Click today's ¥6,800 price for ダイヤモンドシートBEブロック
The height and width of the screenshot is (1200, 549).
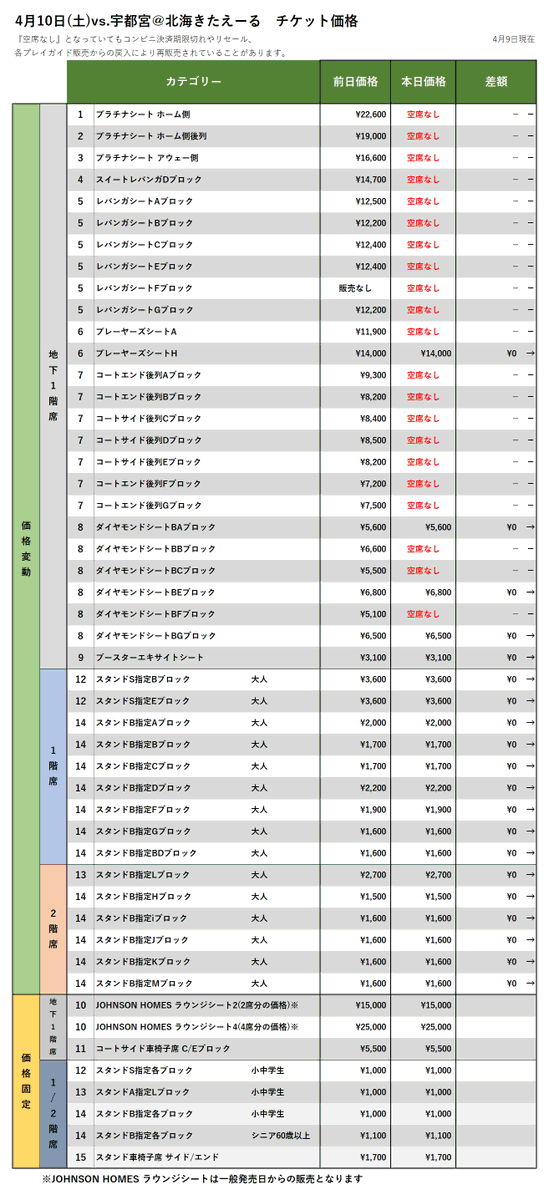point(438,592)
